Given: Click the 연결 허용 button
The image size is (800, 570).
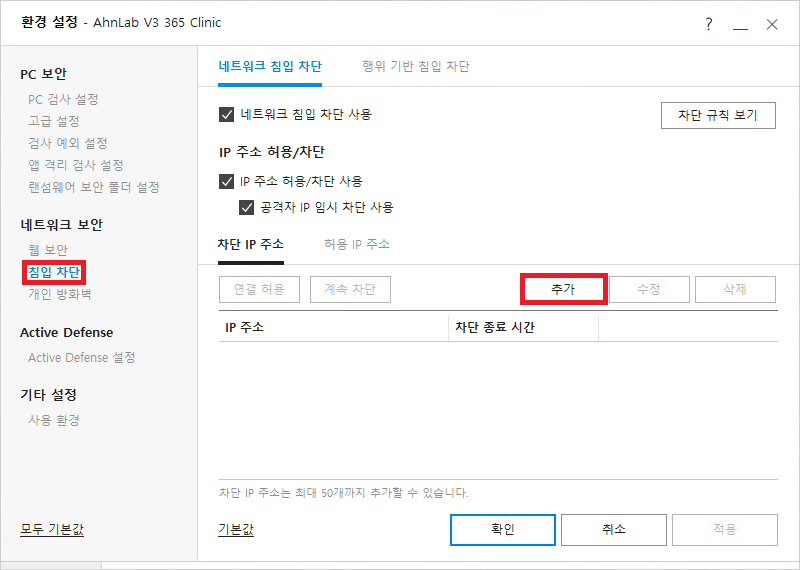Looking at the screenshot, I should coord(259,289).
